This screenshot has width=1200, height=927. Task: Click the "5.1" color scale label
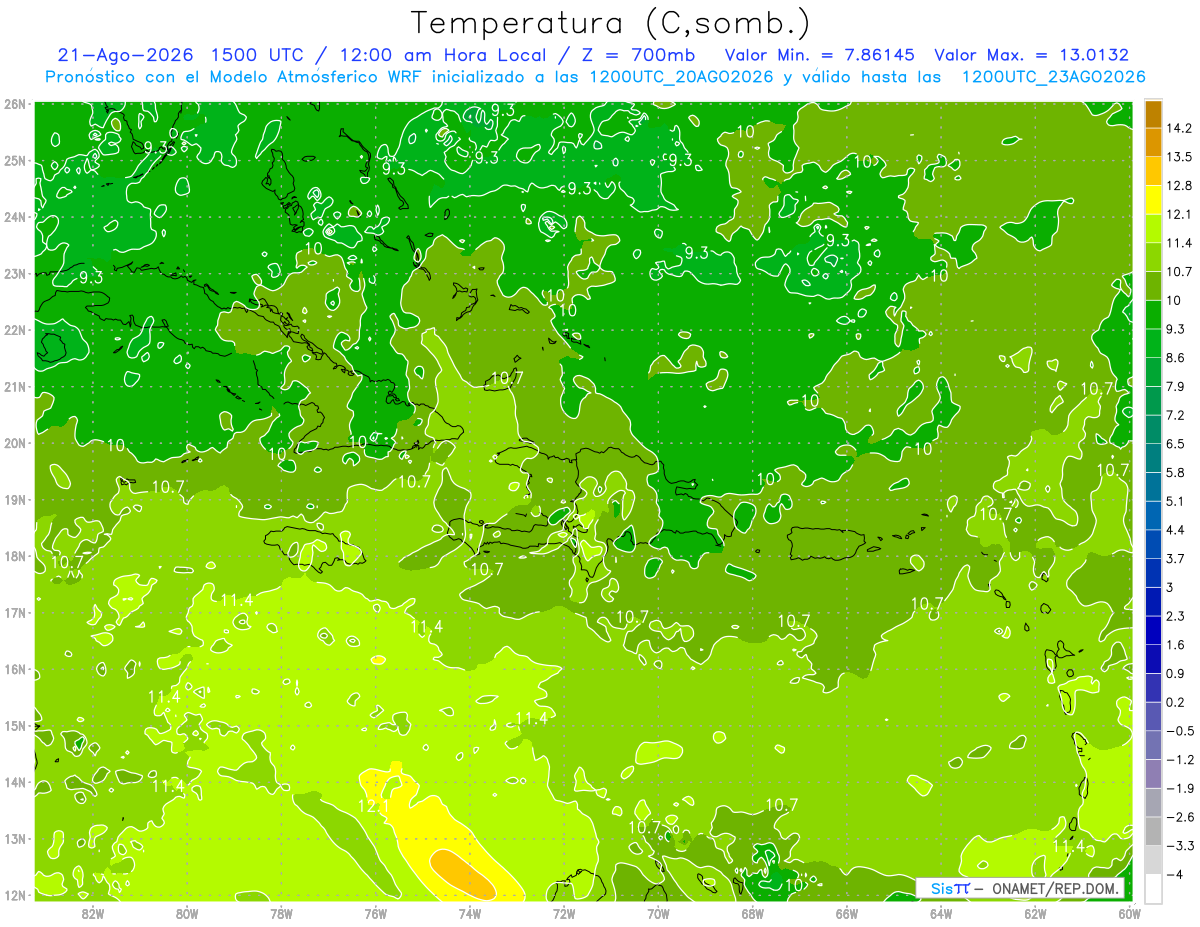point(1175,501)
